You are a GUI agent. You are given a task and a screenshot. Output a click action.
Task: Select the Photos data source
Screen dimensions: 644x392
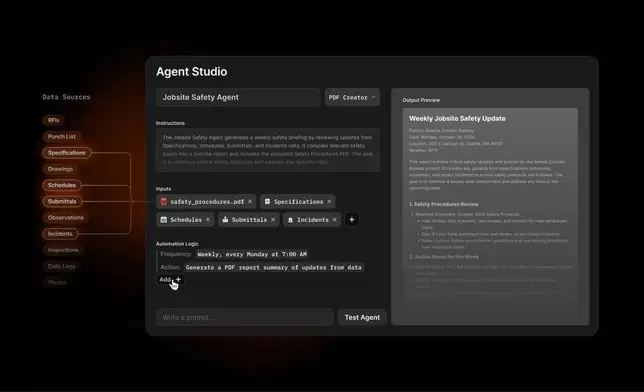tap(57, 282)
